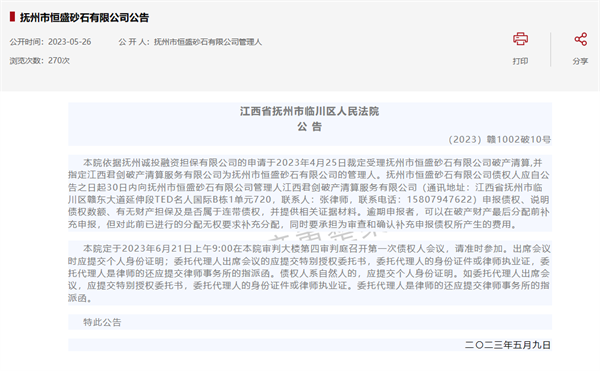Click the 分享 label under the share icon
The width and height of the screenshot is (600, 371).
click(x=580, y=61)
